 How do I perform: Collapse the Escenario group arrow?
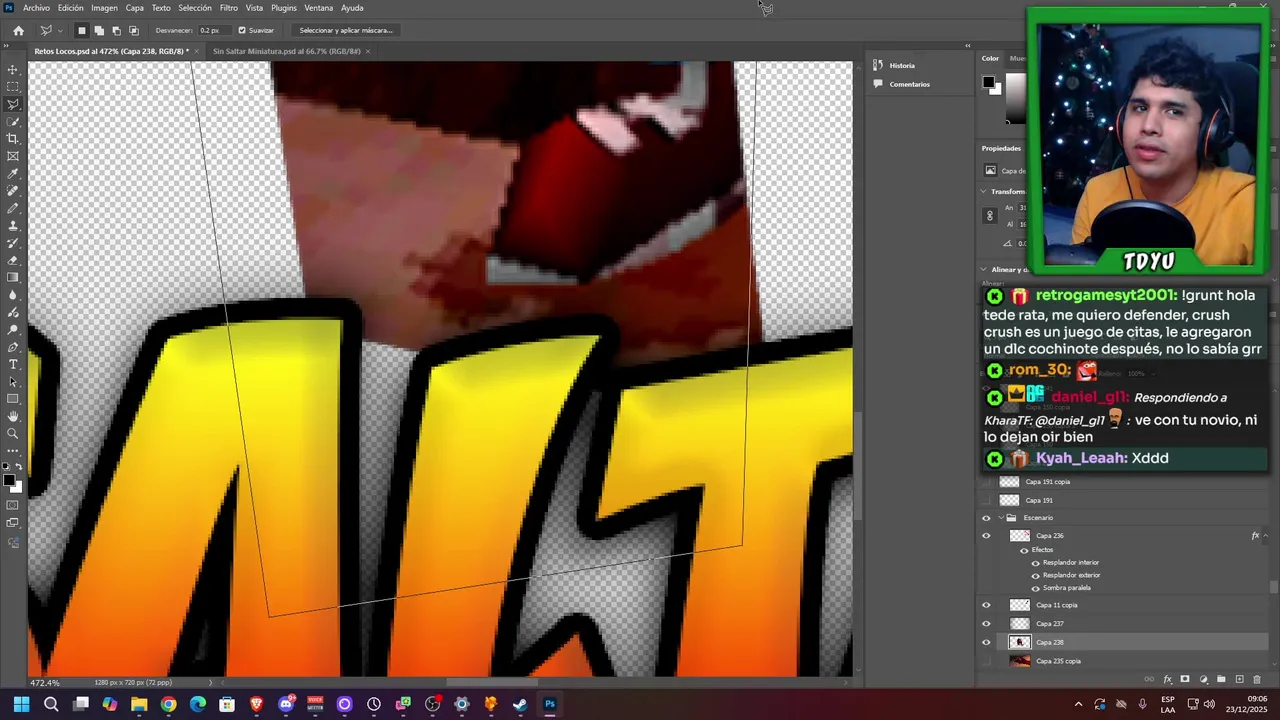tap(1000, 518)
